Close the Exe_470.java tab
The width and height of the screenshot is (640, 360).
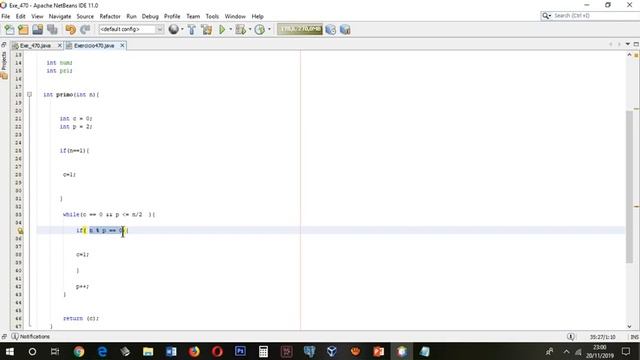60,46
